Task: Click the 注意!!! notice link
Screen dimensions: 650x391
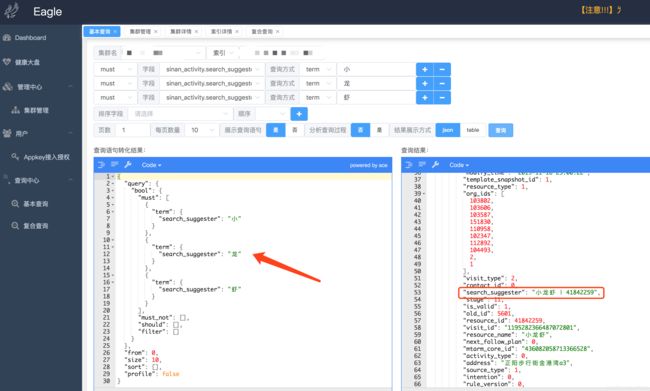Action: pos(601,10)
